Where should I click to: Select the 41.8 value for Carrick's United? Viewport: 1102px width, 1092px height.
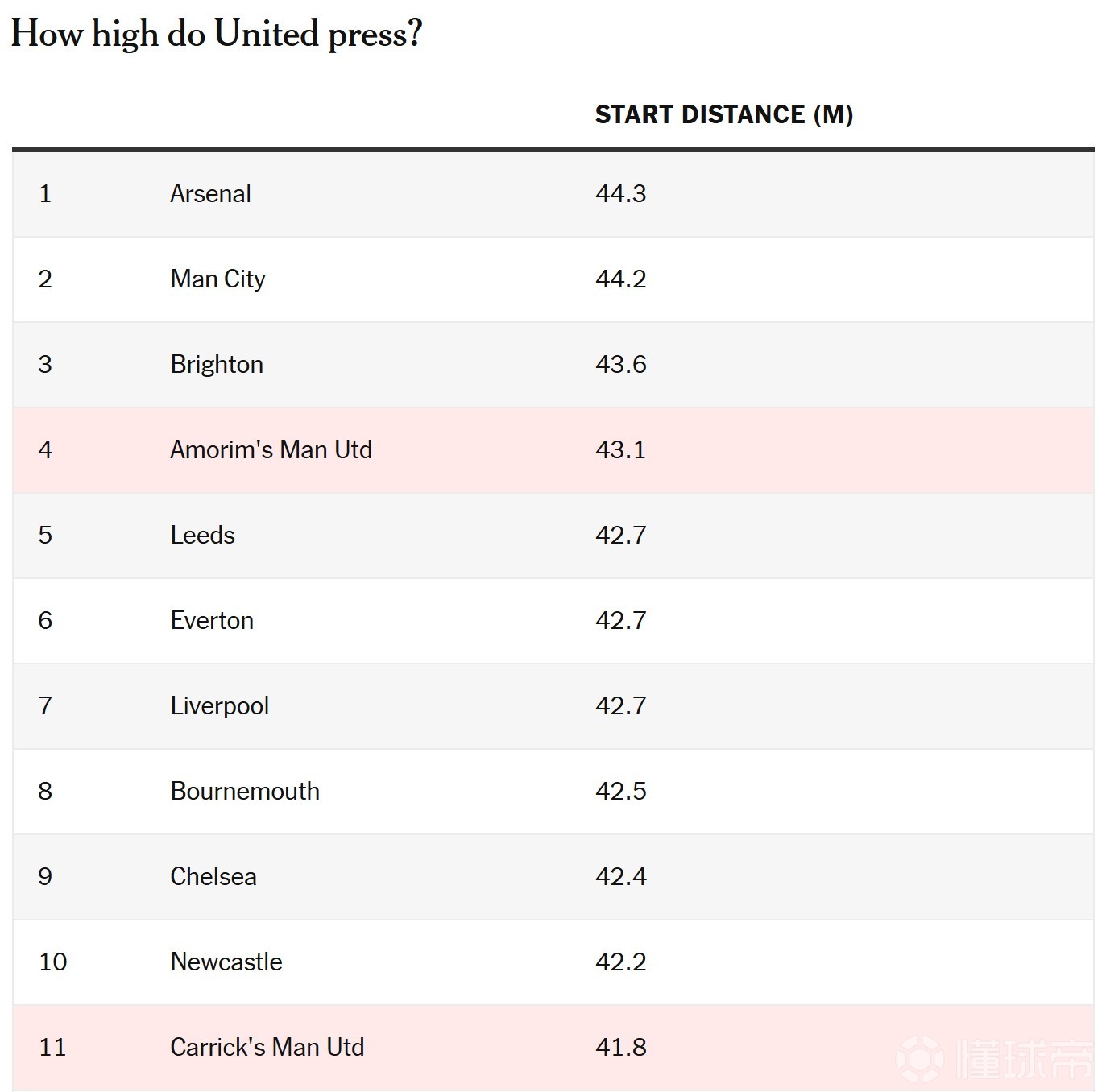point(620,1048)
